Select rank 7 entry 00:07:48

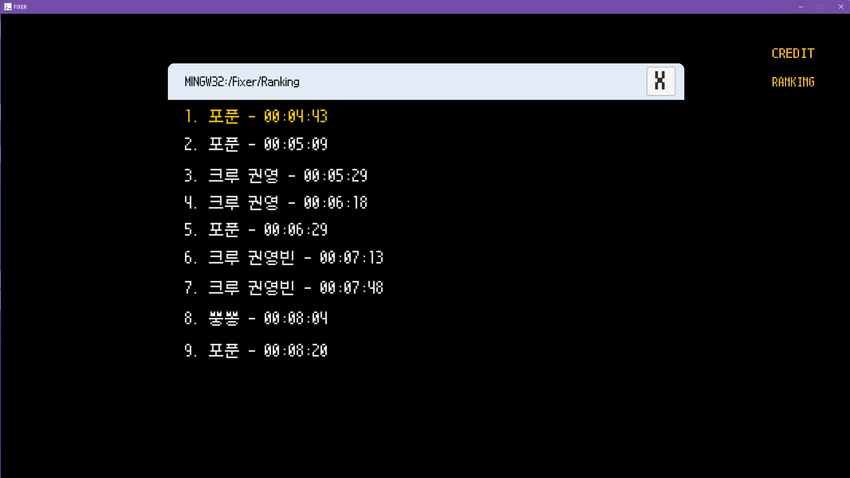[x=284, y=288]
